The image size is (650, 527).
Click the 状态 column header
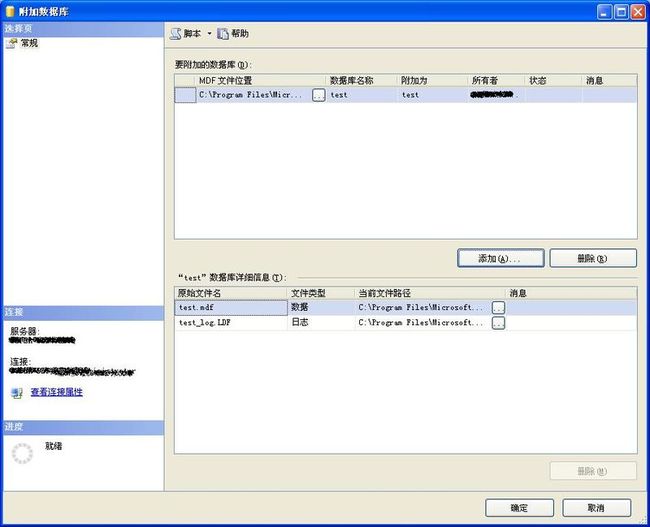[553, 80]
